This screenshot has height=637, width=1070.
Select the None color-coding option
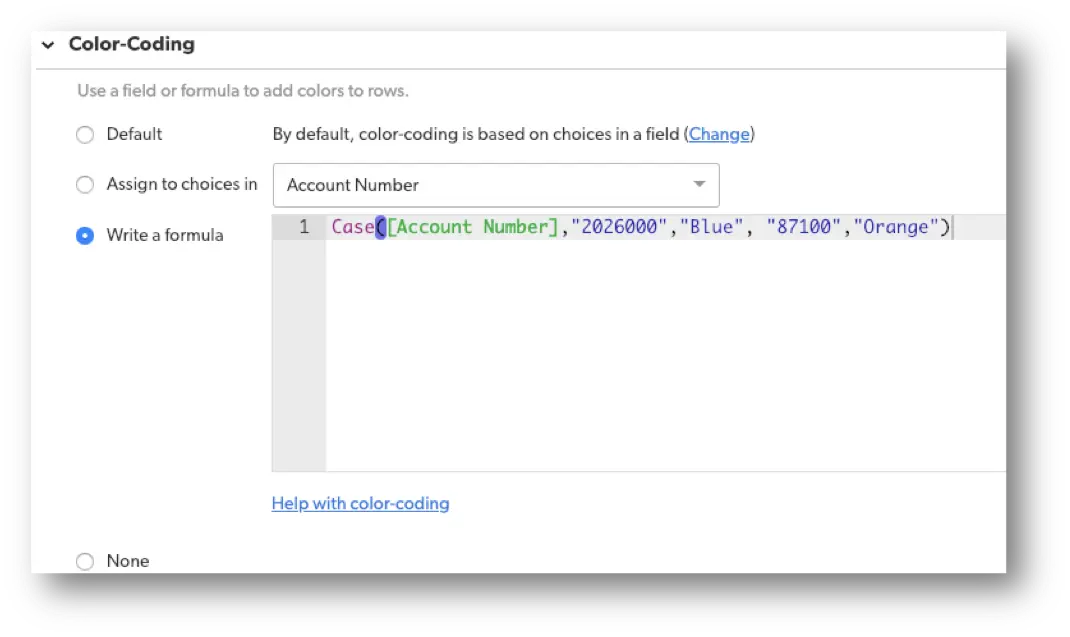85,561
